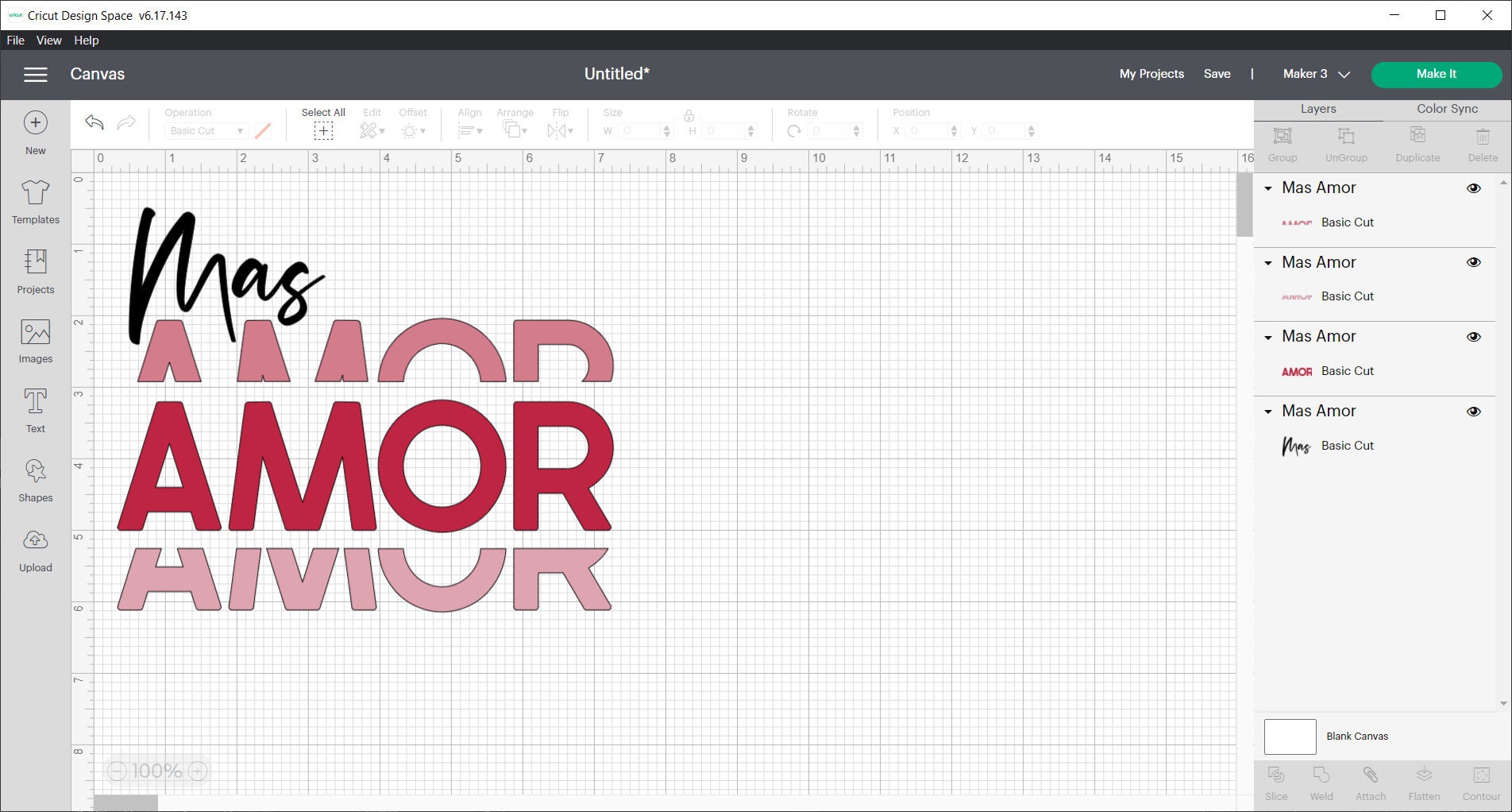This screenshot has height=812, width=1512.
Task: Click the Make It button
Action: [1436, 74]
